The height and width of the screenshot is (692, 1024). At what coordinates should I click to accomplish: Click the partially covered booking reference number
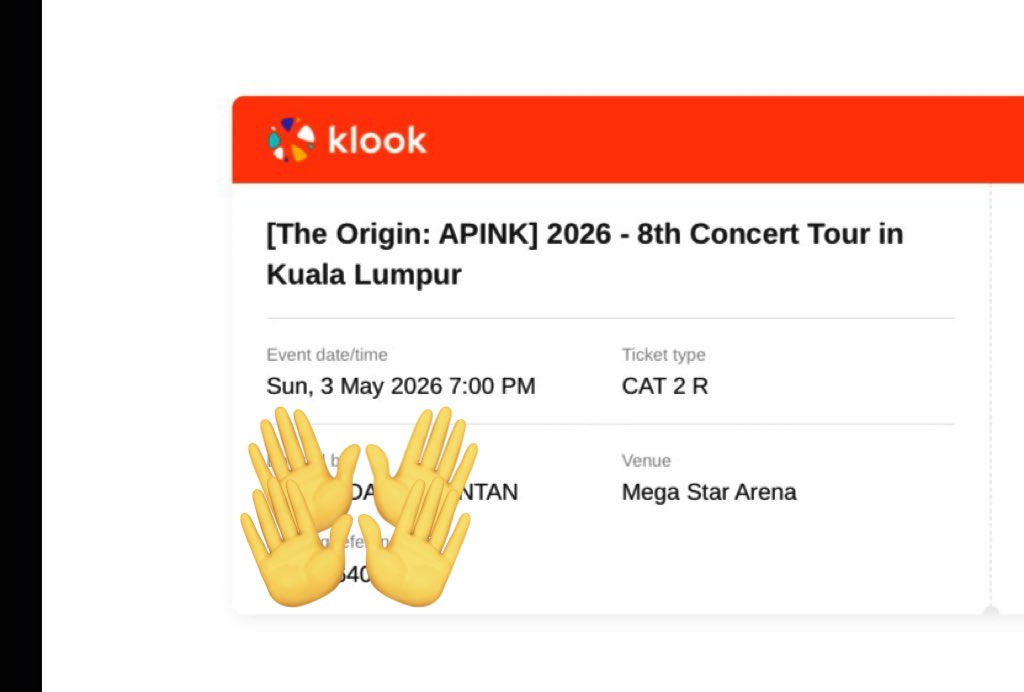(356, 574)
